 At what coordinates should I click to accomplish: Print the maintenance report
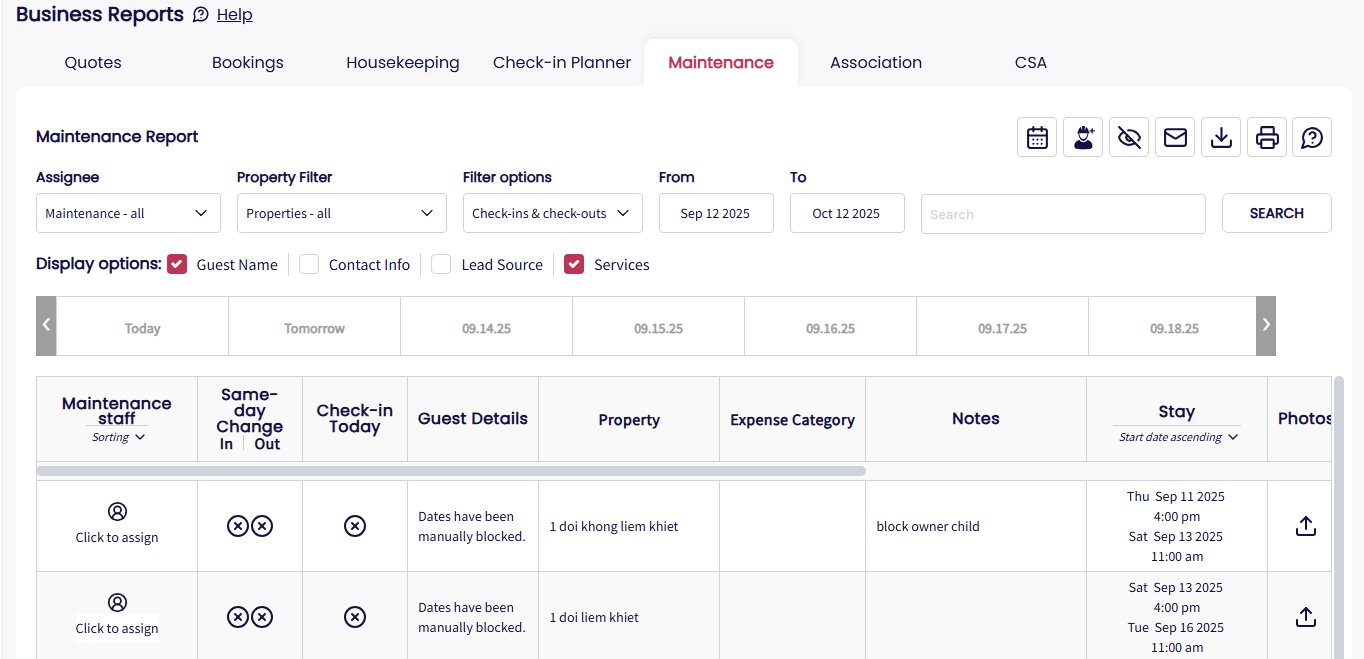[x=1267, y=138]
